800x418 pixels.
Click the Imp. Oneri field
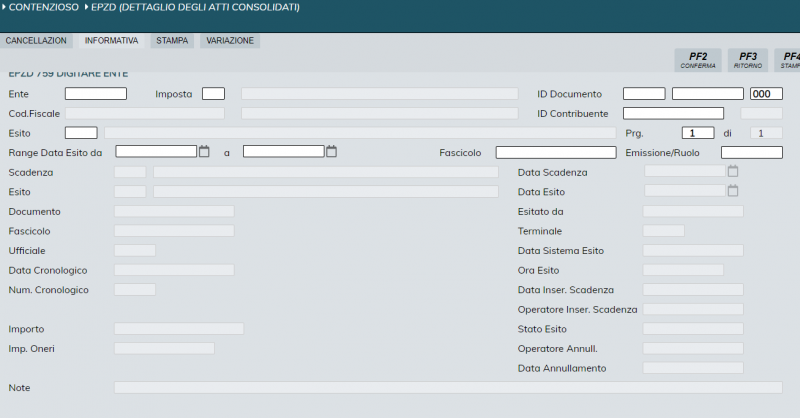(164, 348)
